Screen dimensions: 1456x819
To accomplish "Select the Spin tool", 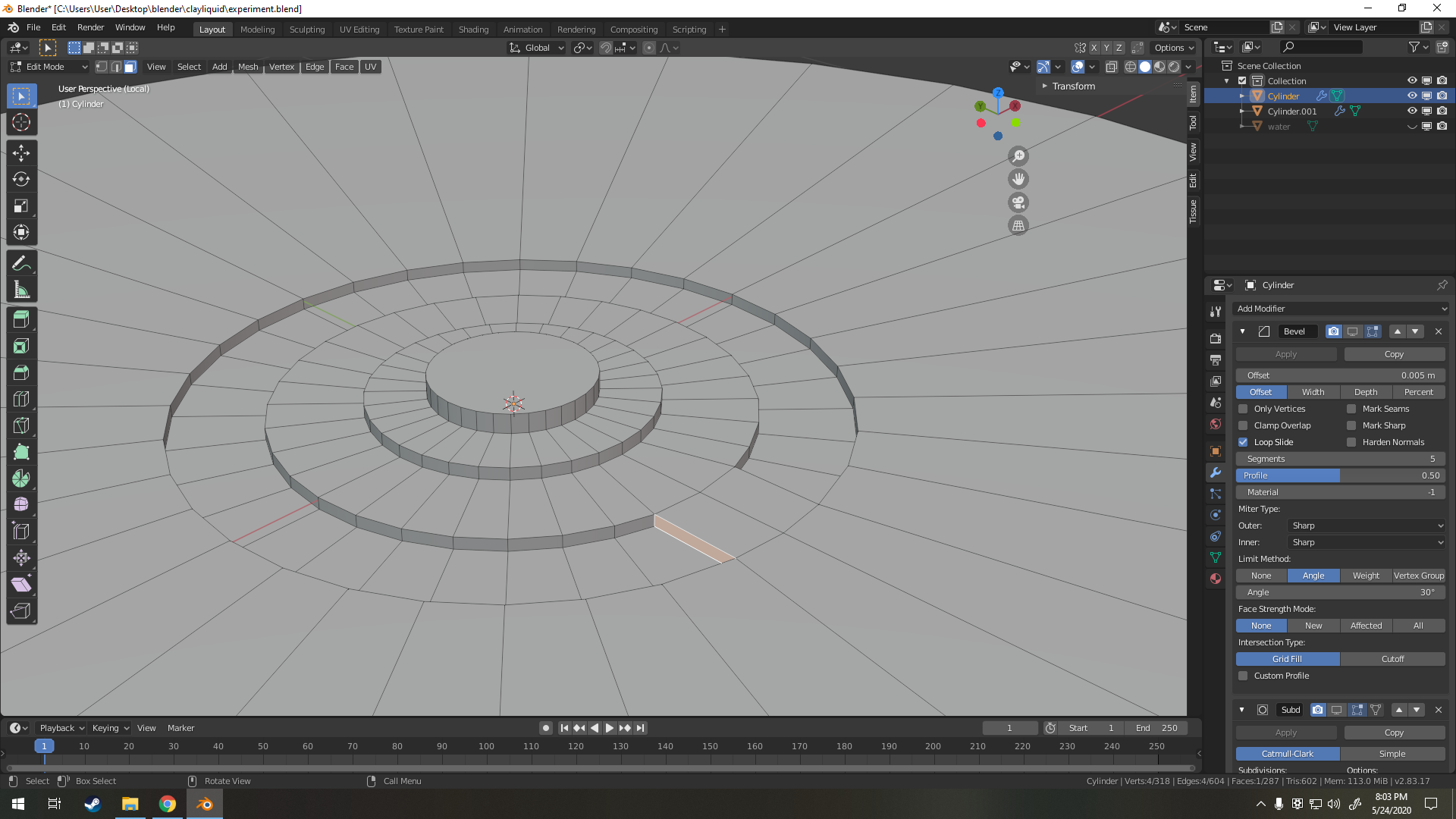I will pos(21,479).
